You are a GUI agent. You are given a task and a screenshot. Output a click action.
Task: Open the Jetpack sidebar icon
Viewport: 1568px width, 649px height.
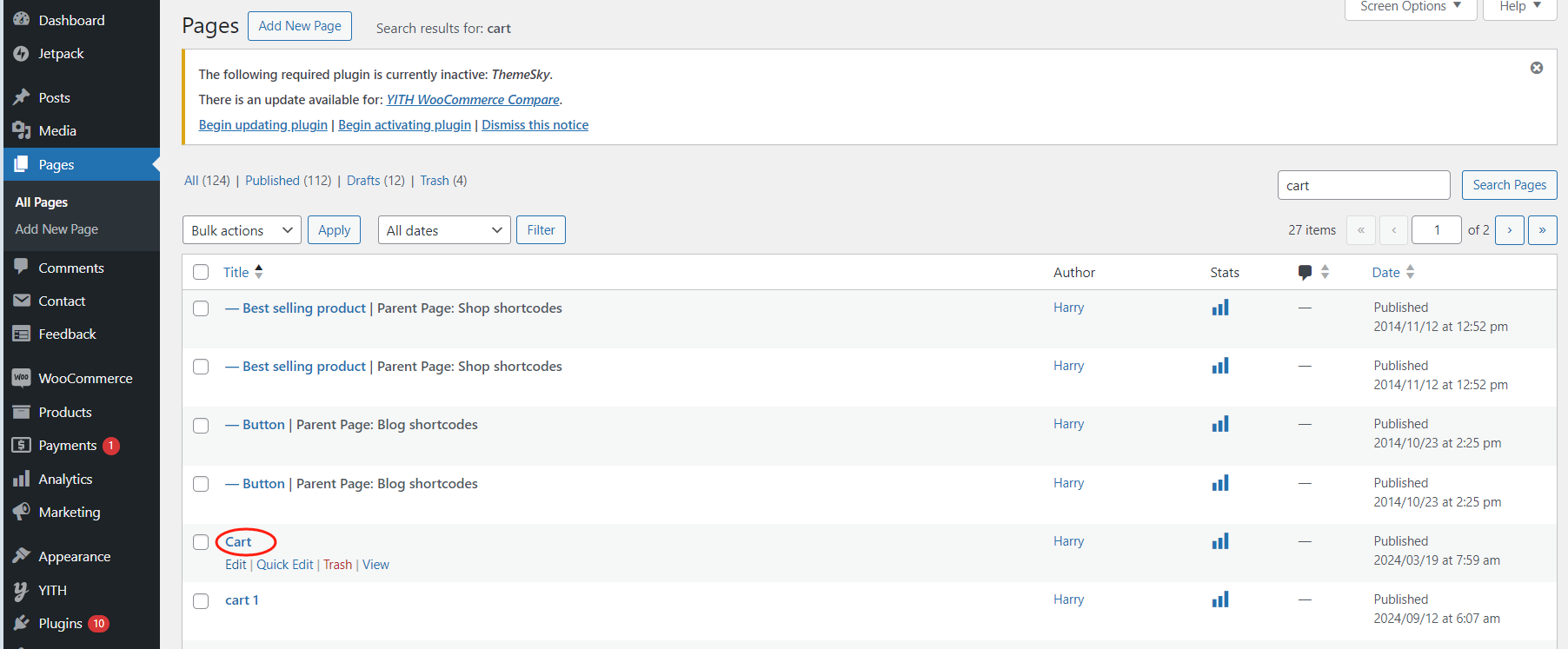point(22,54)
